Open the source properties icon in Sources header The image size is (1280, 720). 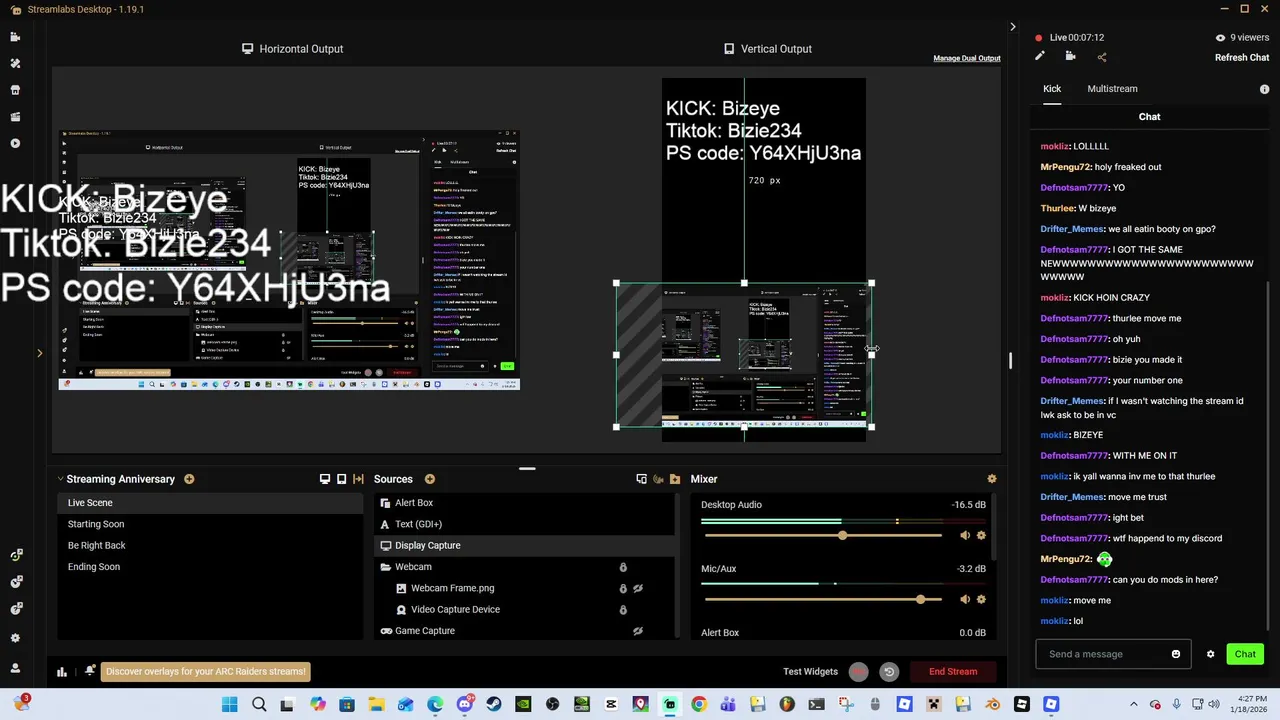[641, 479]
